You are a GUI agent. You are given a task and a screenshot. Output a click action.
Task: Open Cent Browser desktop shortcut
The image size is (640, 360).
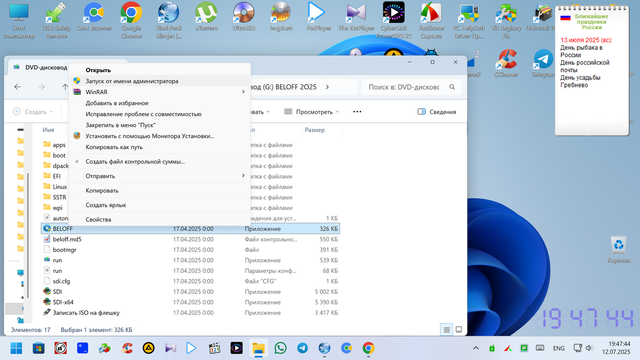coord(94,18)
